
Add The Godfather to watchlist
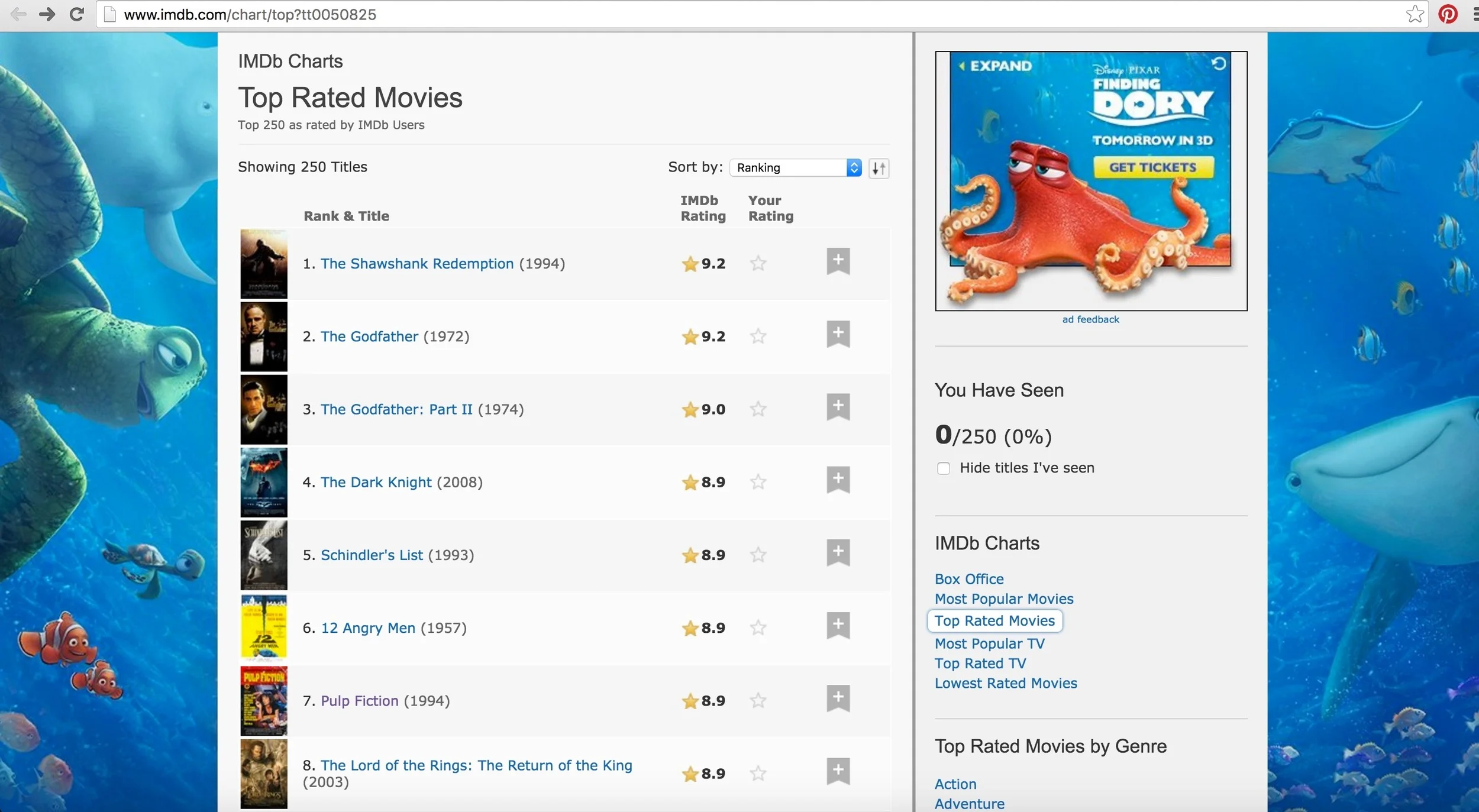[838, 334]
